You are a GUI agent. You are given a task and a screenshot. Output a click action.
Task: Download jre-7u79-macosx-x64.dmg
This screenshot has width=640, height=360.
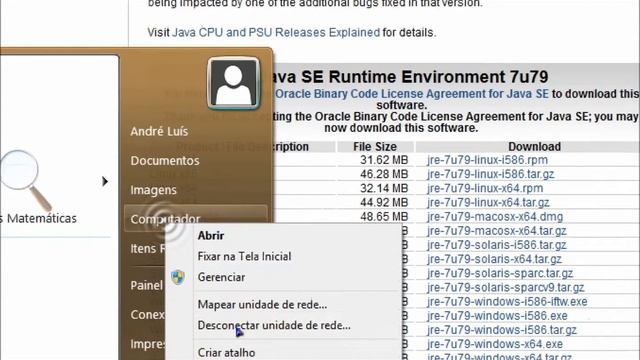point(495,216)
